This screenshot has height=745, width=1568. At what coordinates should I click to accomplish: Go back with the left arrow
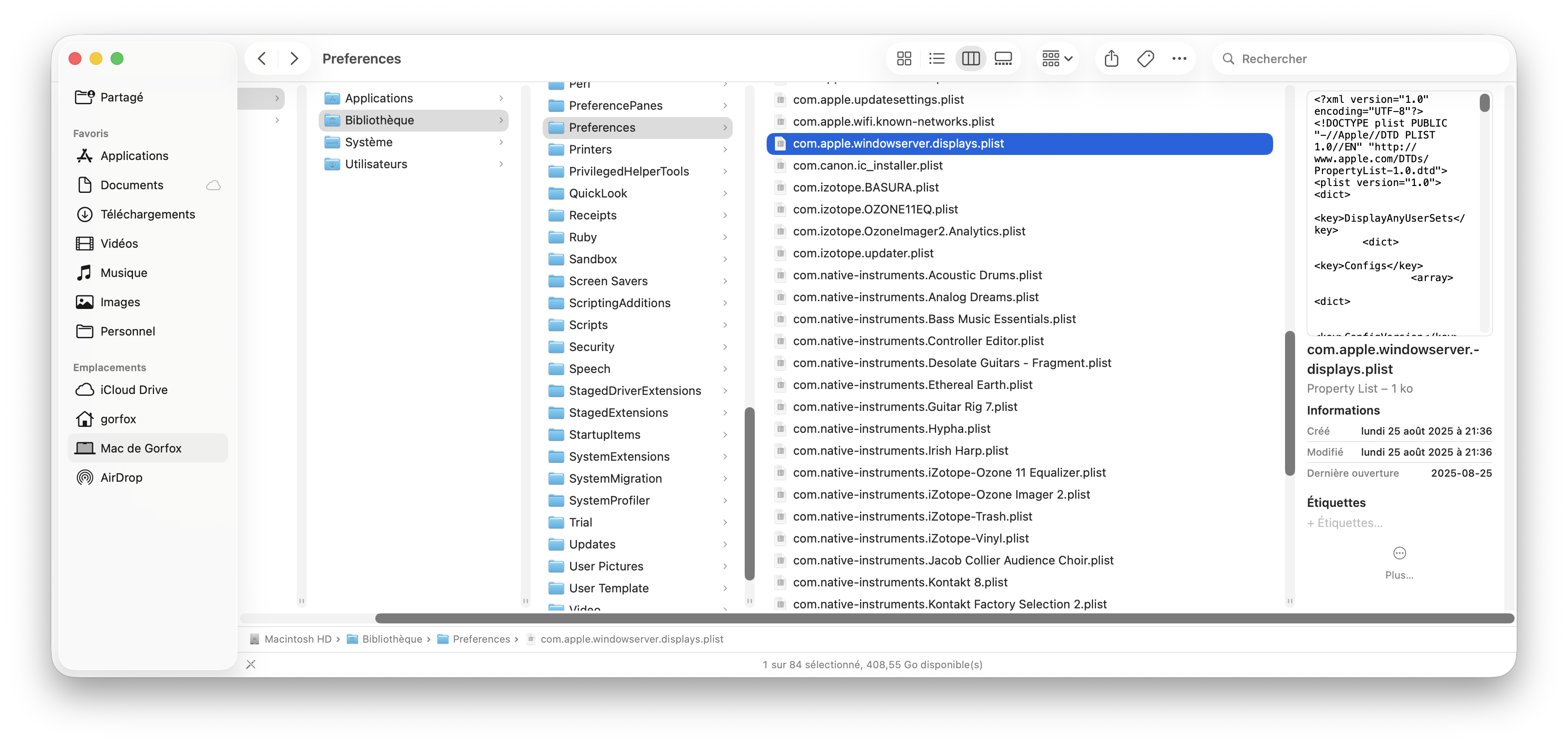point(262,59)
